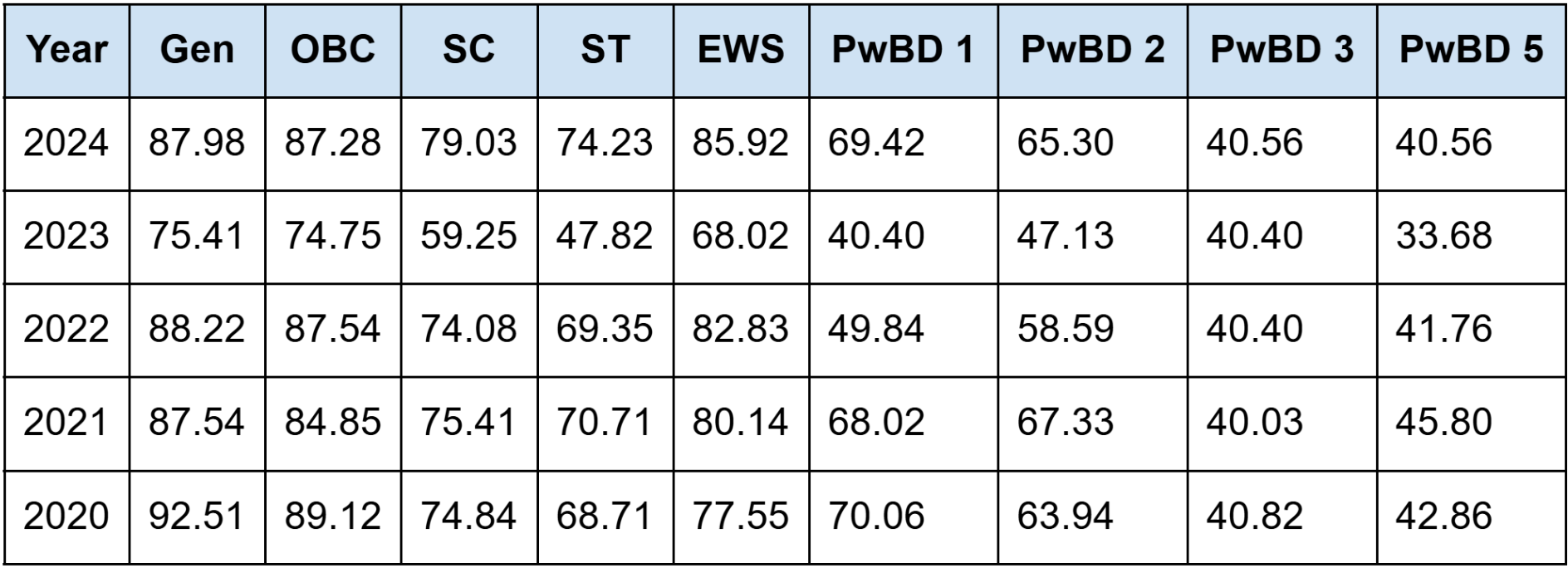
Task: Click the OBC column header
Action: click(x=332, y=50)
